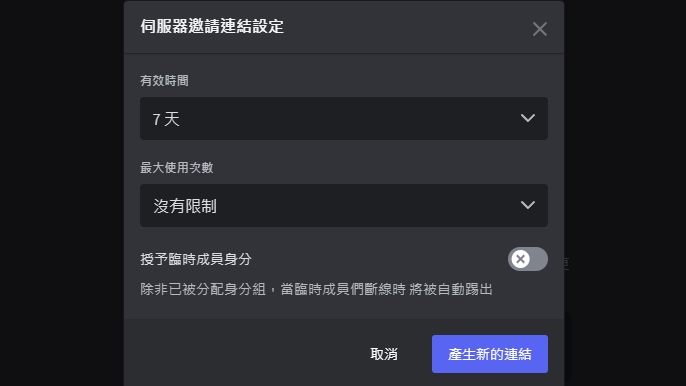Click the 沒有限制 selected value text

[x=185, y=206]
